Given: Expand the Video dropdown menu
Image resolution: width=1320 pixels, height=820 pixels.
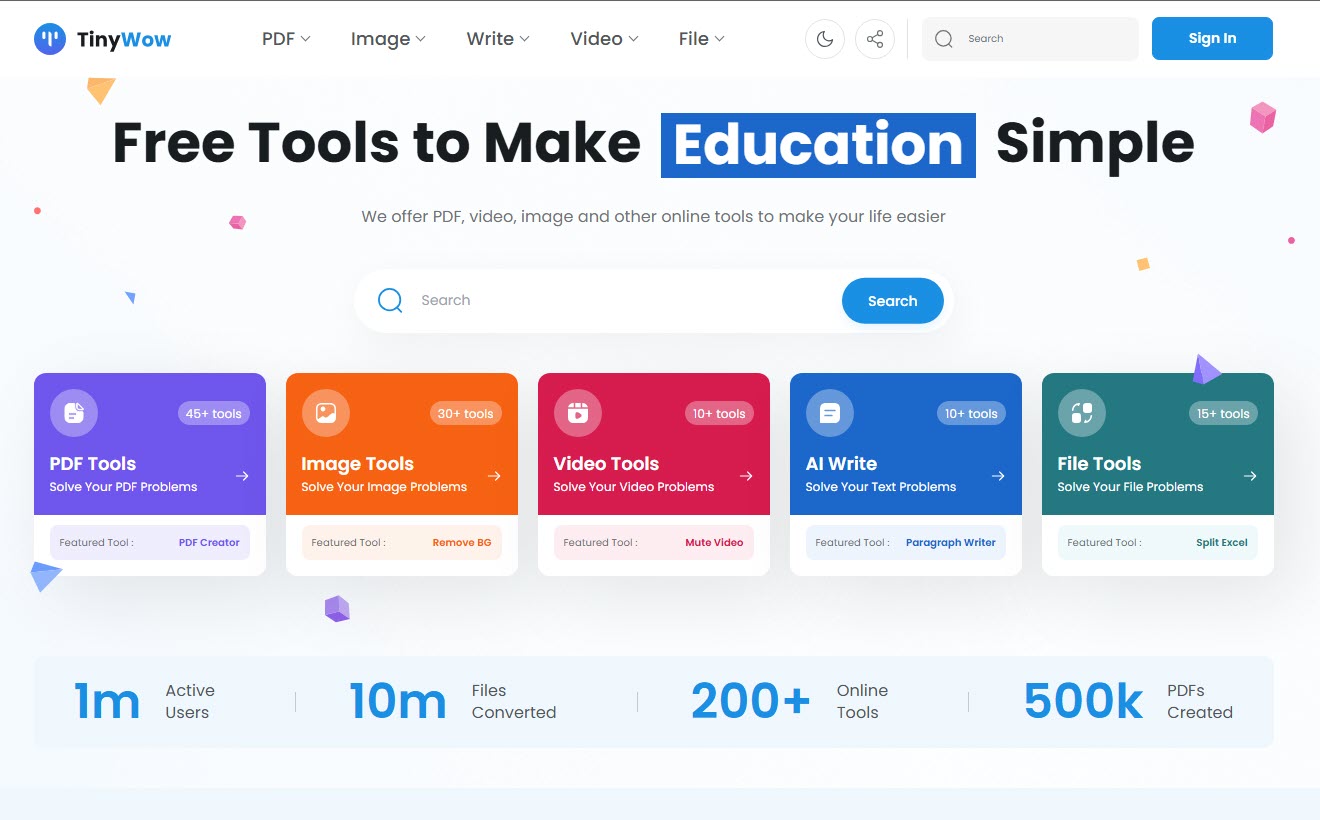Looking at the screenshot, I should (x=604, y=39).
